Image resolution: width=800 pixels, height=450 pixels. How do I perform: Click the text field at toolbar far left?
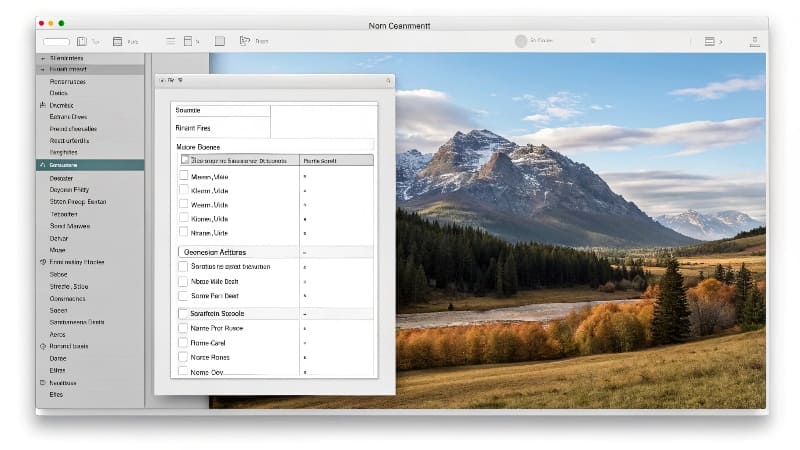coord(57,41)
